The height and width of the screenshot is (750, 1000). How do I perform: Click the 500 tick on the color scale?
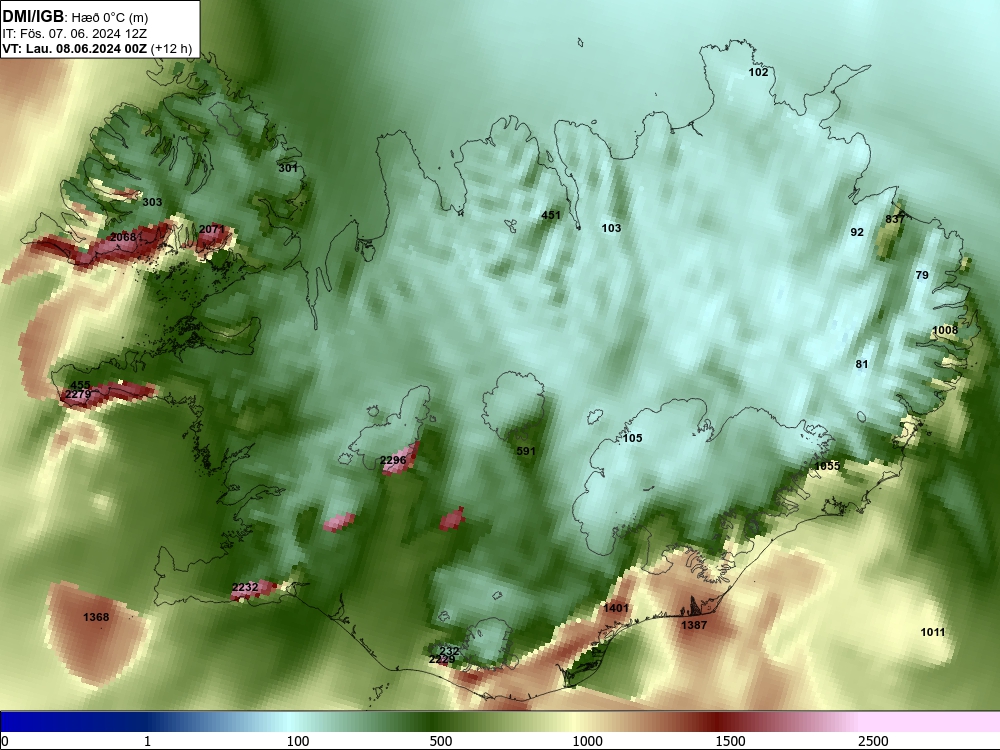coord(441,741)
